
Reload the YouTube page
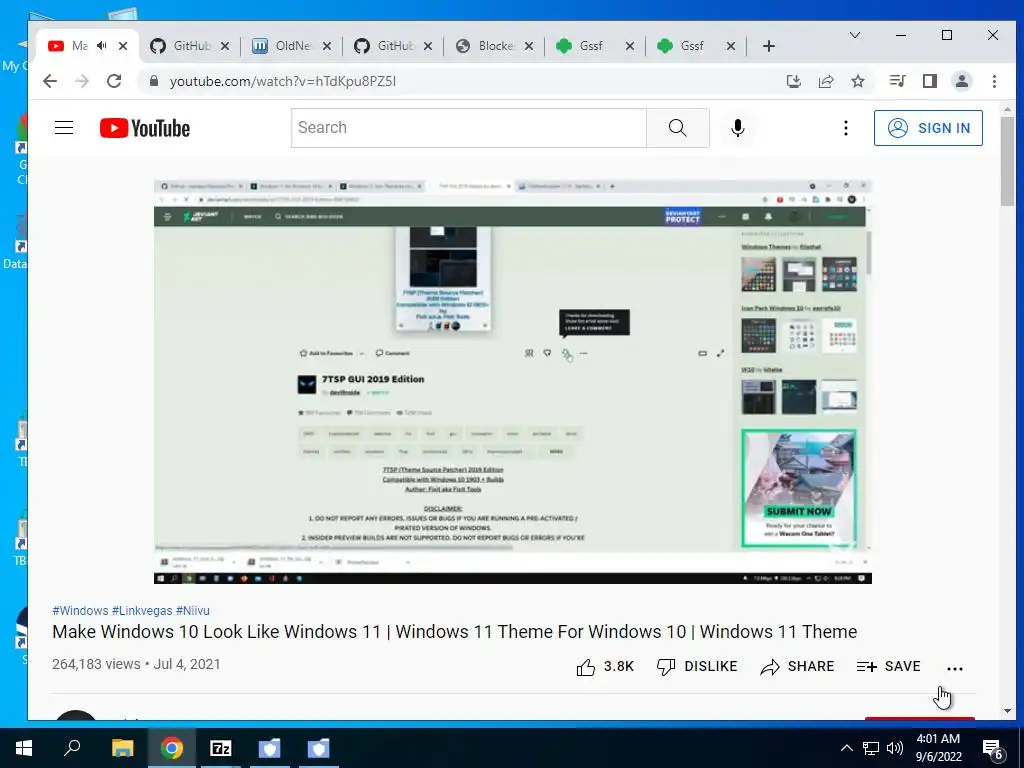pos(114,81)
